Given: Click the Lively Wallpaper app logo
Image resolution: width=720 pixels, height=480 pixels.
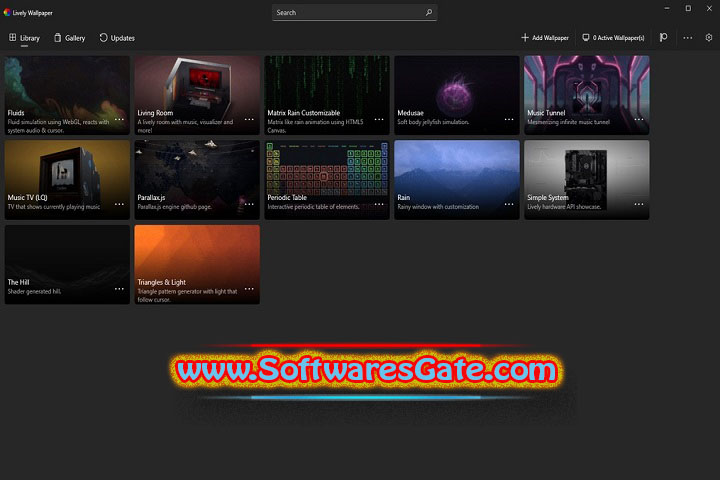Looking at the screenshot, I should 7,13.
